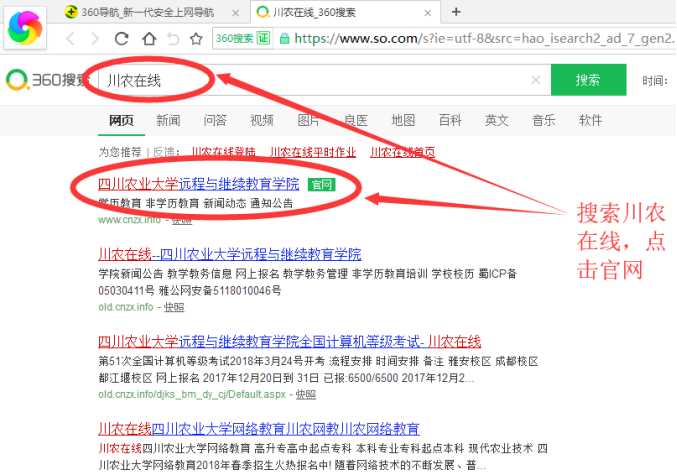Open the browser home page icon
The width and height of the screenshot is (677, 475).
[x=149, y=39]
